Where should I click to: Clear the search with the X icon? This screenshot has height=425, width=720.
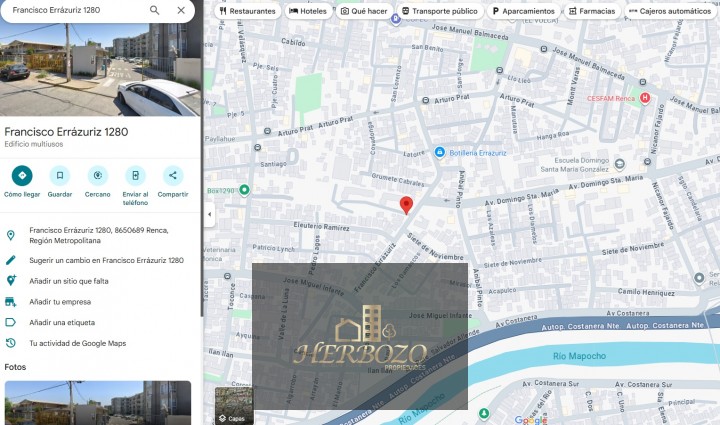(x=180, y=10)
